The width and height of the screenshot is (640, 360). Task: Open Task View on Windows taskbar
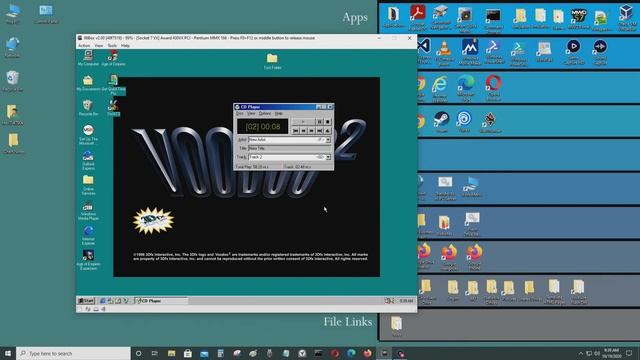(x=155, y=353)
